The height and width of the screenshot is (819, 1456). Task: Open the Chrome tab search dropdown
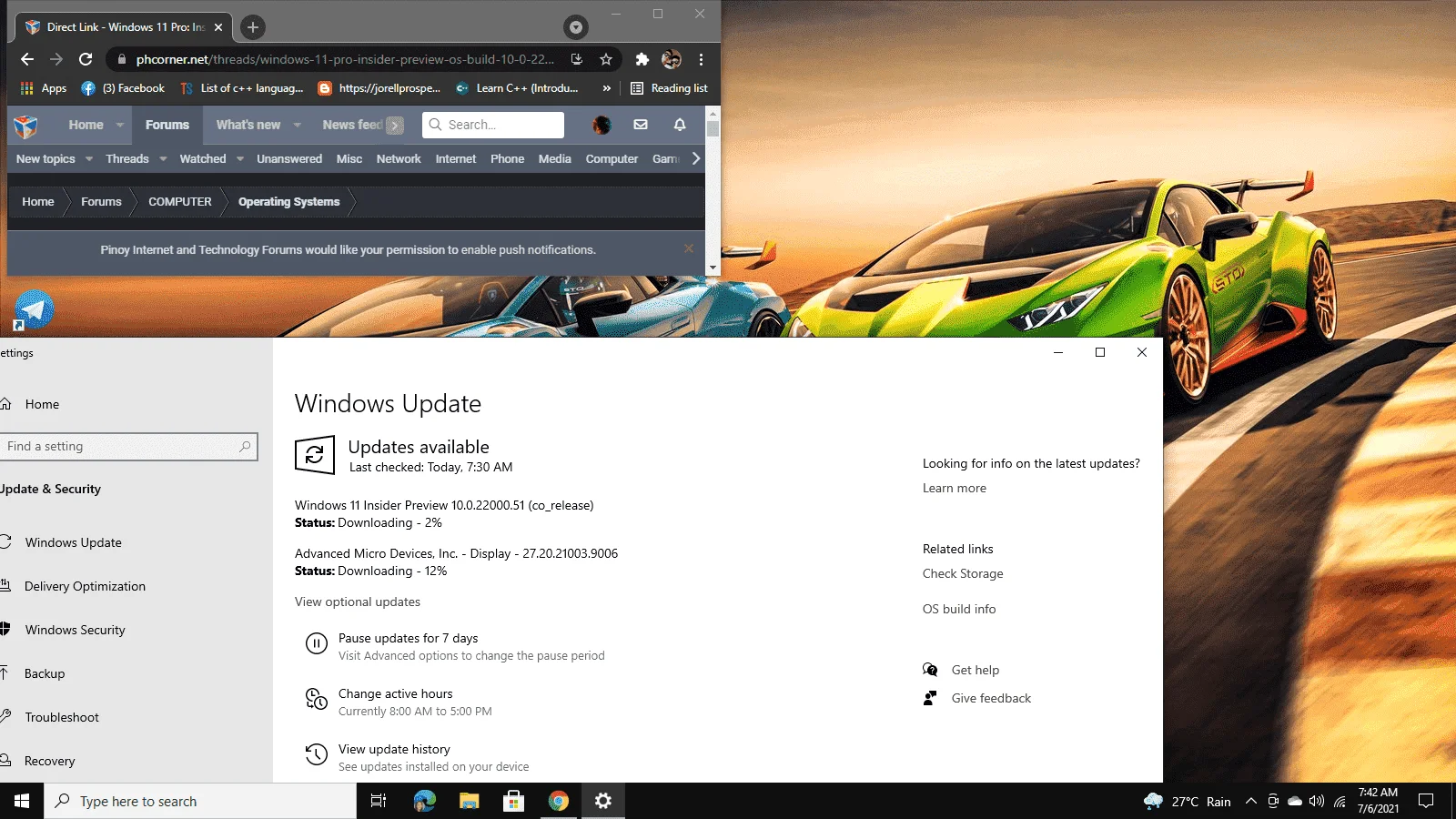pyautogui.click(x=576, y=27)
